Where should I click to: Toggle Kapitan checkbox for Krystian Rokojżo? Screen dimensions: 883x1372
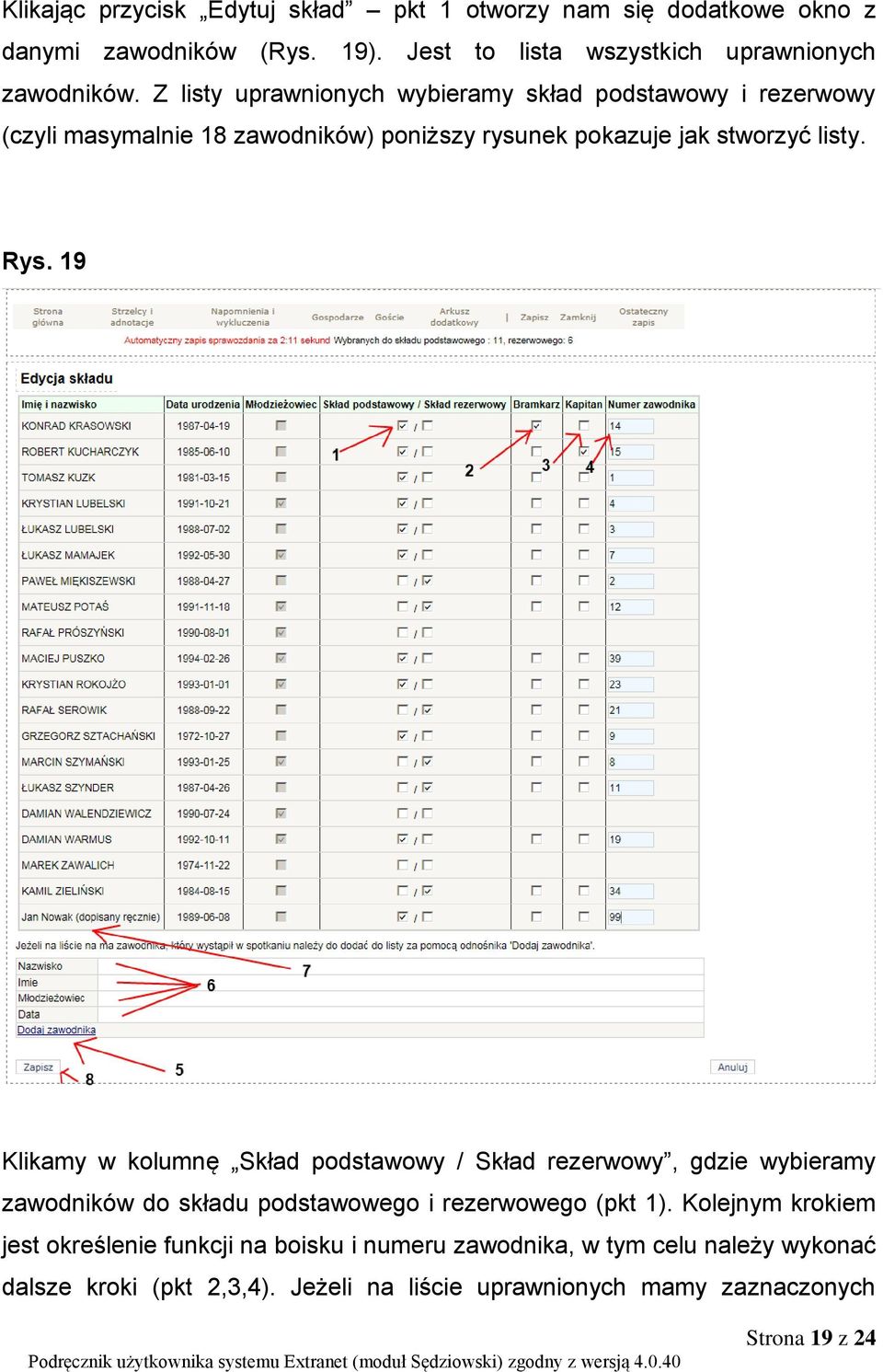tap(584, 684)
